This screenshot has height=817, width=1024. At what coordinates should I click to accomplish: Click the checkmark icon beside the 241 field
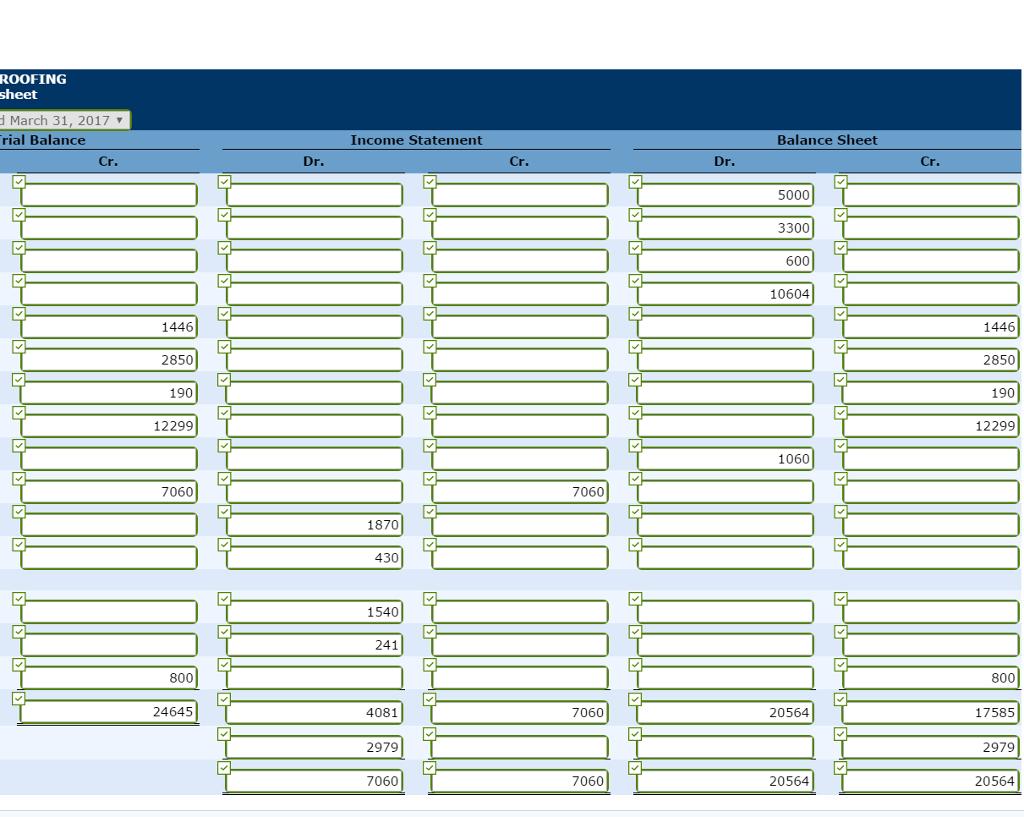224,632
